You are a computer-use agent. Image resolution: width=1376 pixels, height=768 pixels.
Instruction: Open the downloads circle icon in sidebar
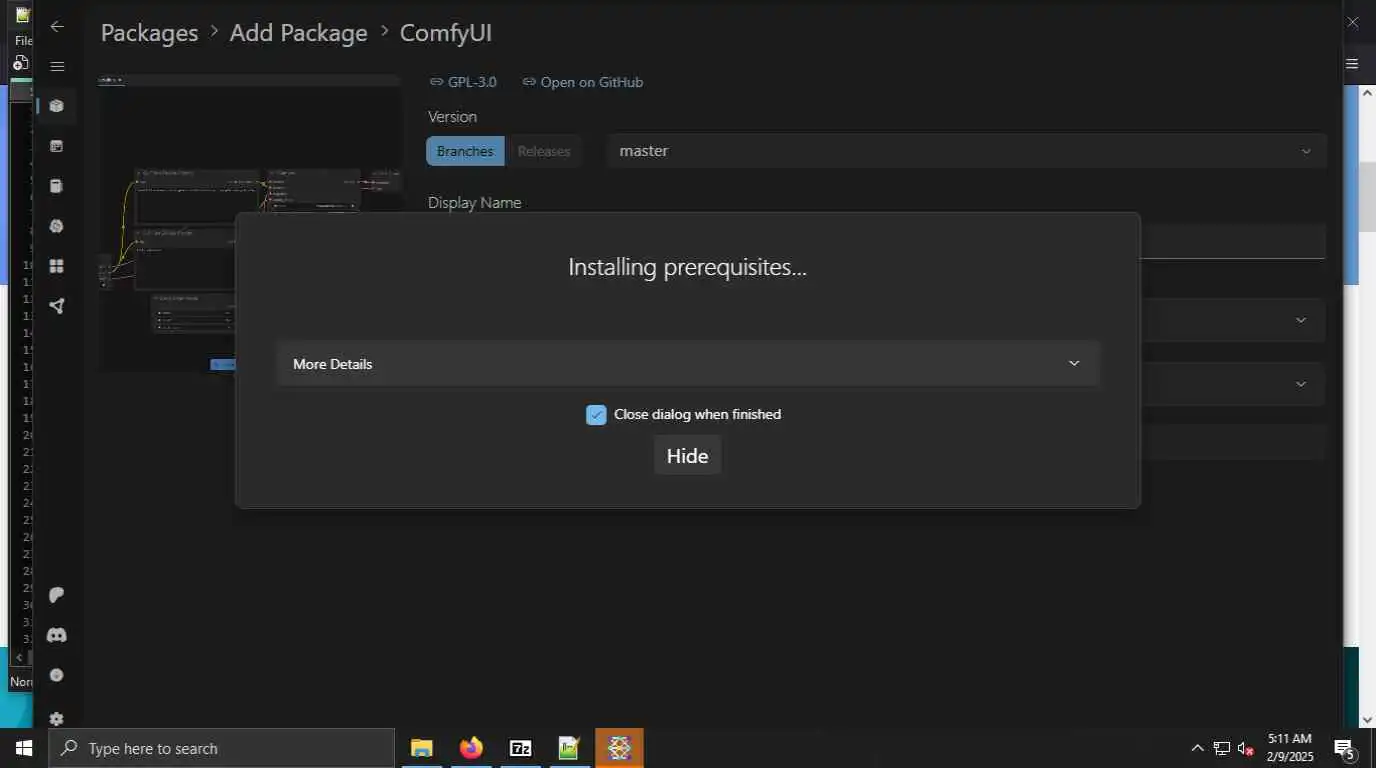[57, 675]
